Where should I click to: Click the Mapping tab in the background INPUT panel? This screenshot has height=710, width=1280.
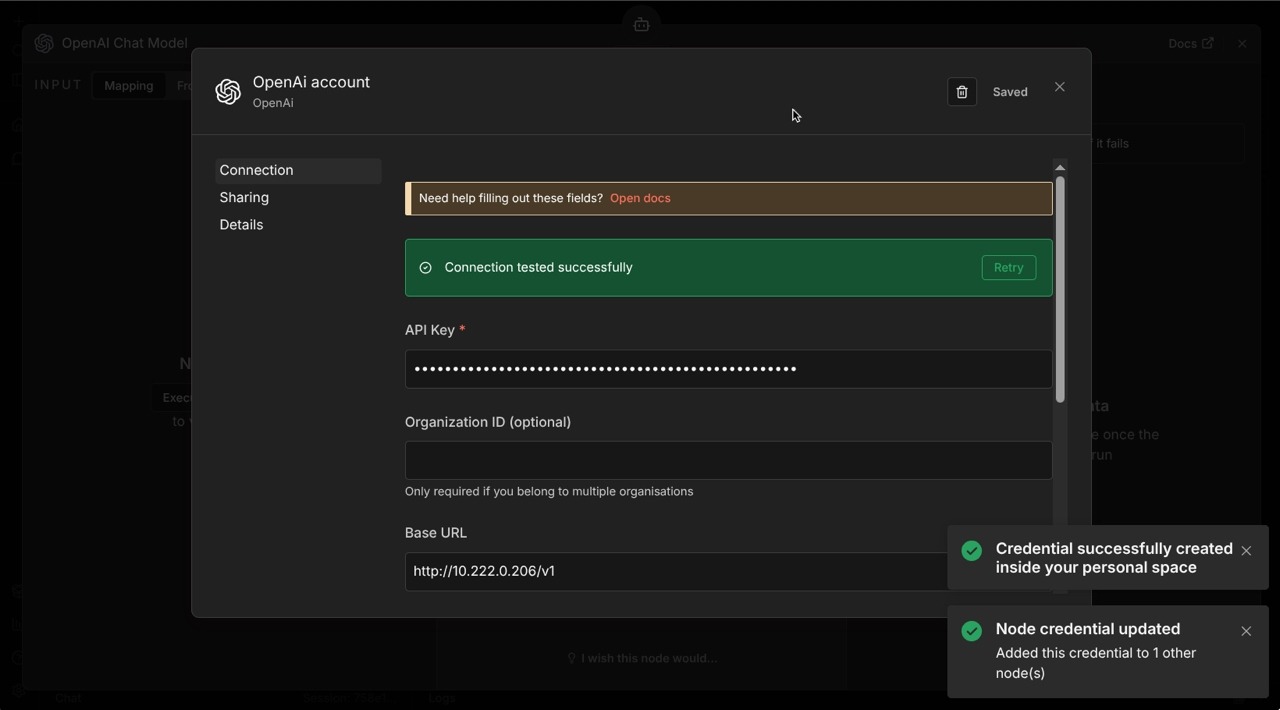pyautogui.click(x=129, y=85)
